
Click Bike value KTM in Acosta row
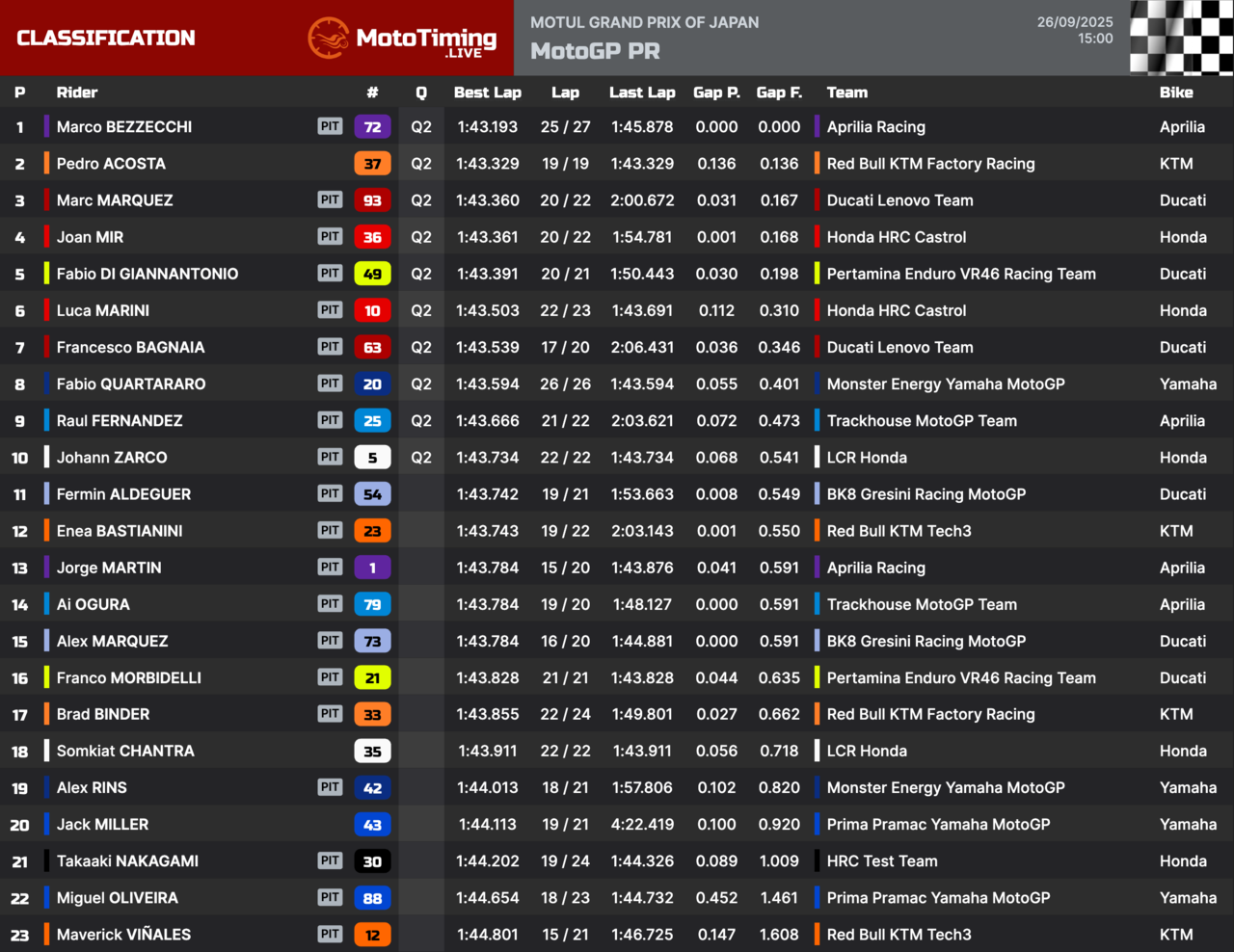[1176, 164]
